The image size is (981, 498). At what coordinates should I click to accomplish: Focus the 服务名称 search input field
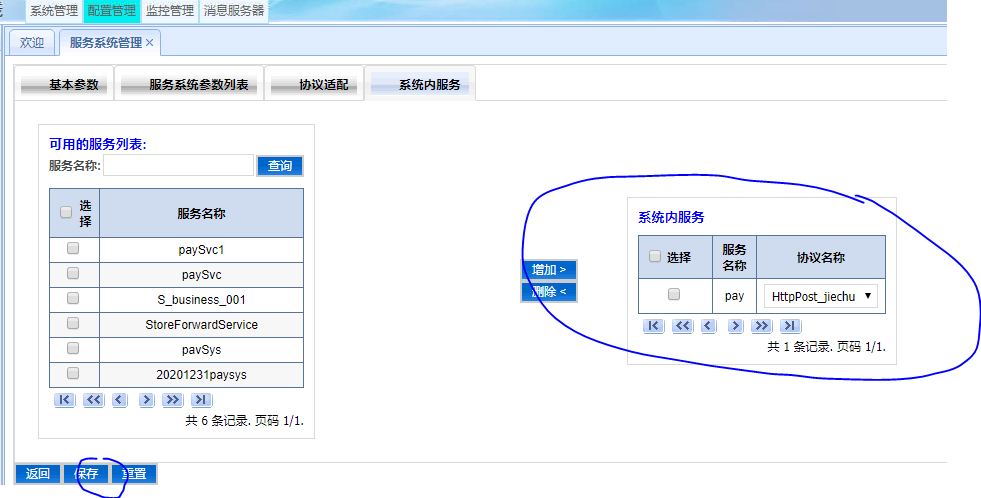[x=178, y=165]
